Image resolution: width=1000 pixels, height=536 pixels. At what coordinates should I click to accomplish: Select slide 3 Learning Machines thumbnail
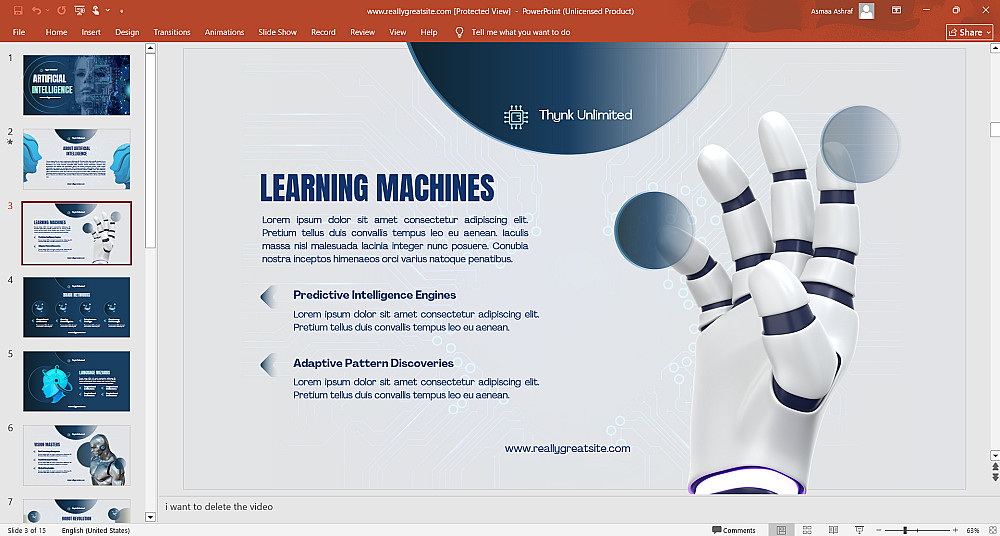click(77, 233)
